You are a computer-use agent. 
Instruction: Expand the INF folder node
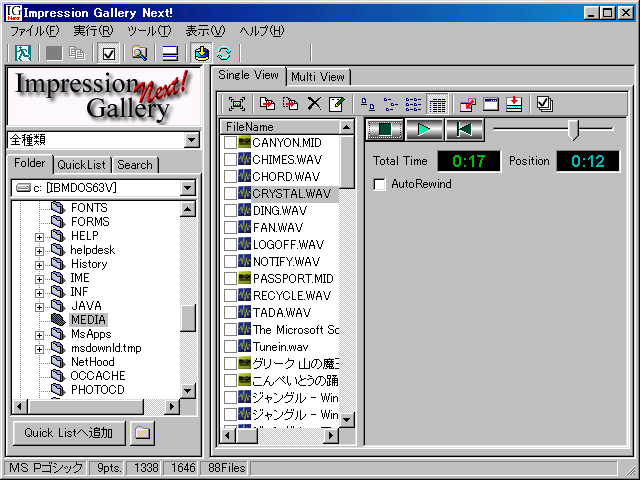(x=39, y=293)
